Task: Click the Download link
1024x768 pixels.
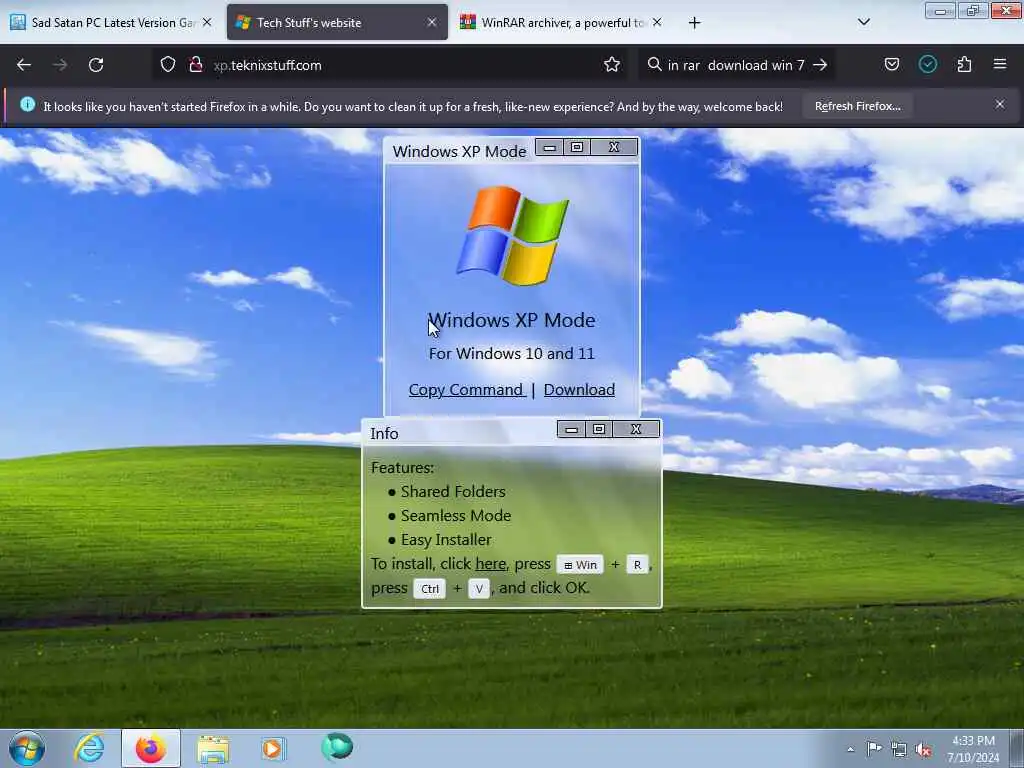Action: [x=579, y=390]
